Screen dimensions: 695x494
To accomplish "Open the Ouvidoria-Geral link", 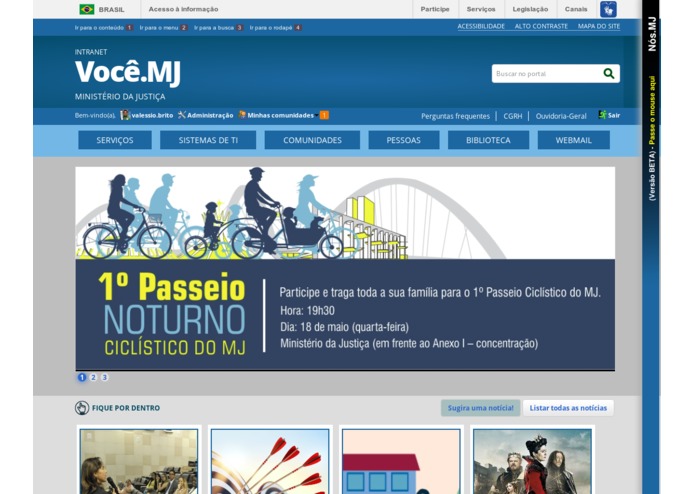I will pos(561,116).
